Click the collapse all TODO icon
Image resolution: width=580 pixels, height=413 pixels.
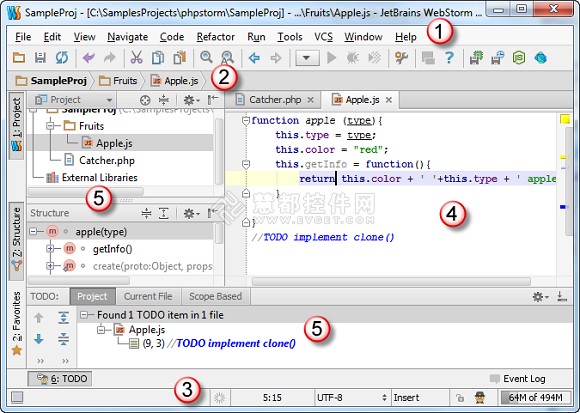(x=63, y=339)
